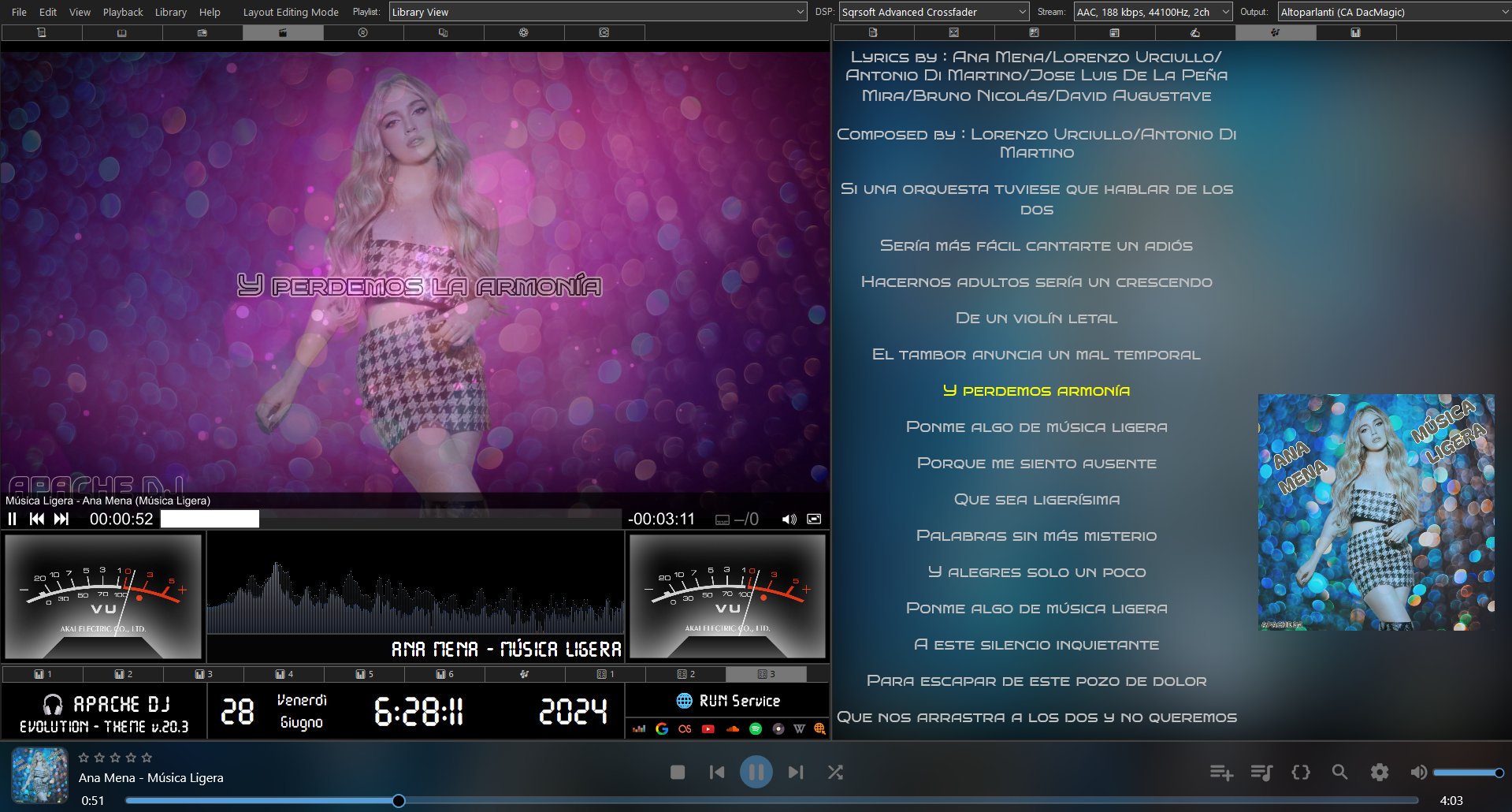Open the Playback menu

coord(123,12)
